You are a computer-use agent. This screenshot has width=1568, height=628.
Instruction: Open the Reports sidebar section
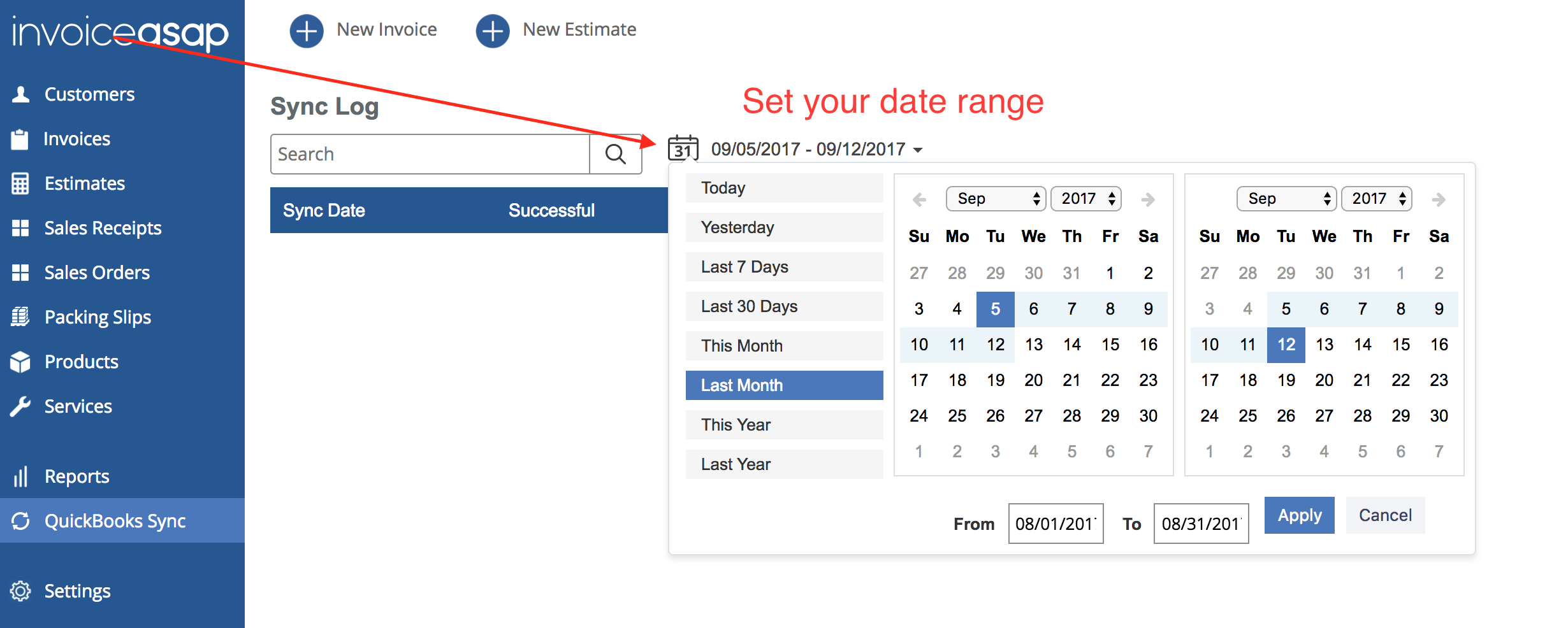[x=76, y=476]
